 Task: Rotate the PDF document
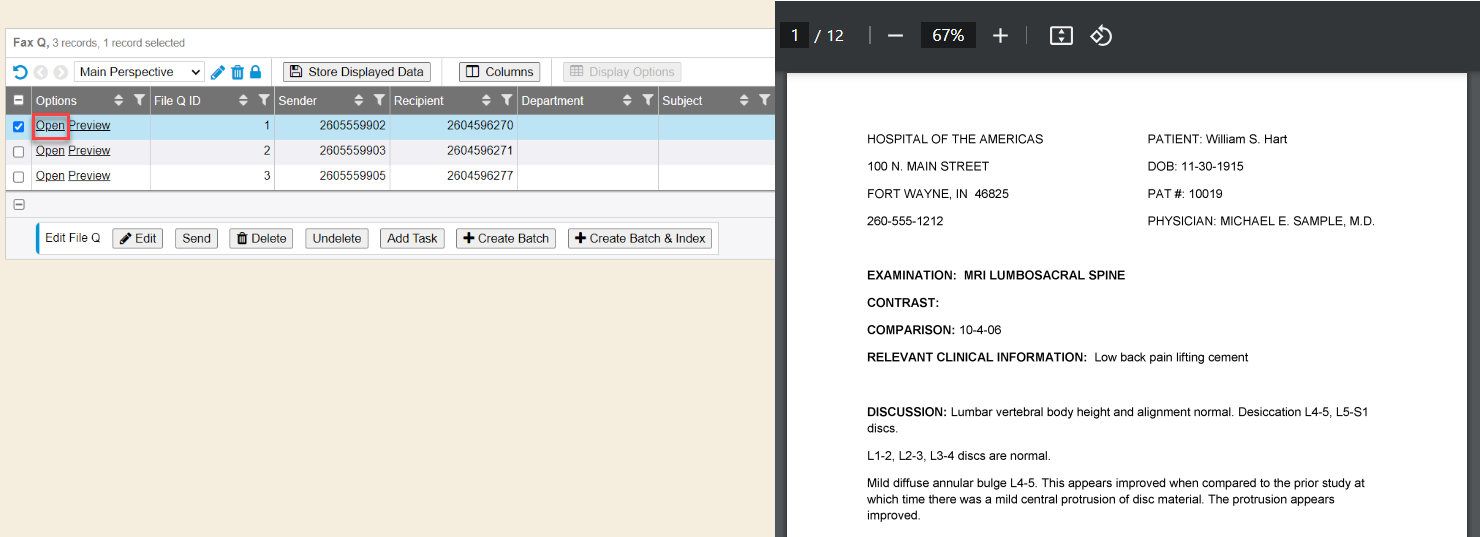pos(1101,36)
